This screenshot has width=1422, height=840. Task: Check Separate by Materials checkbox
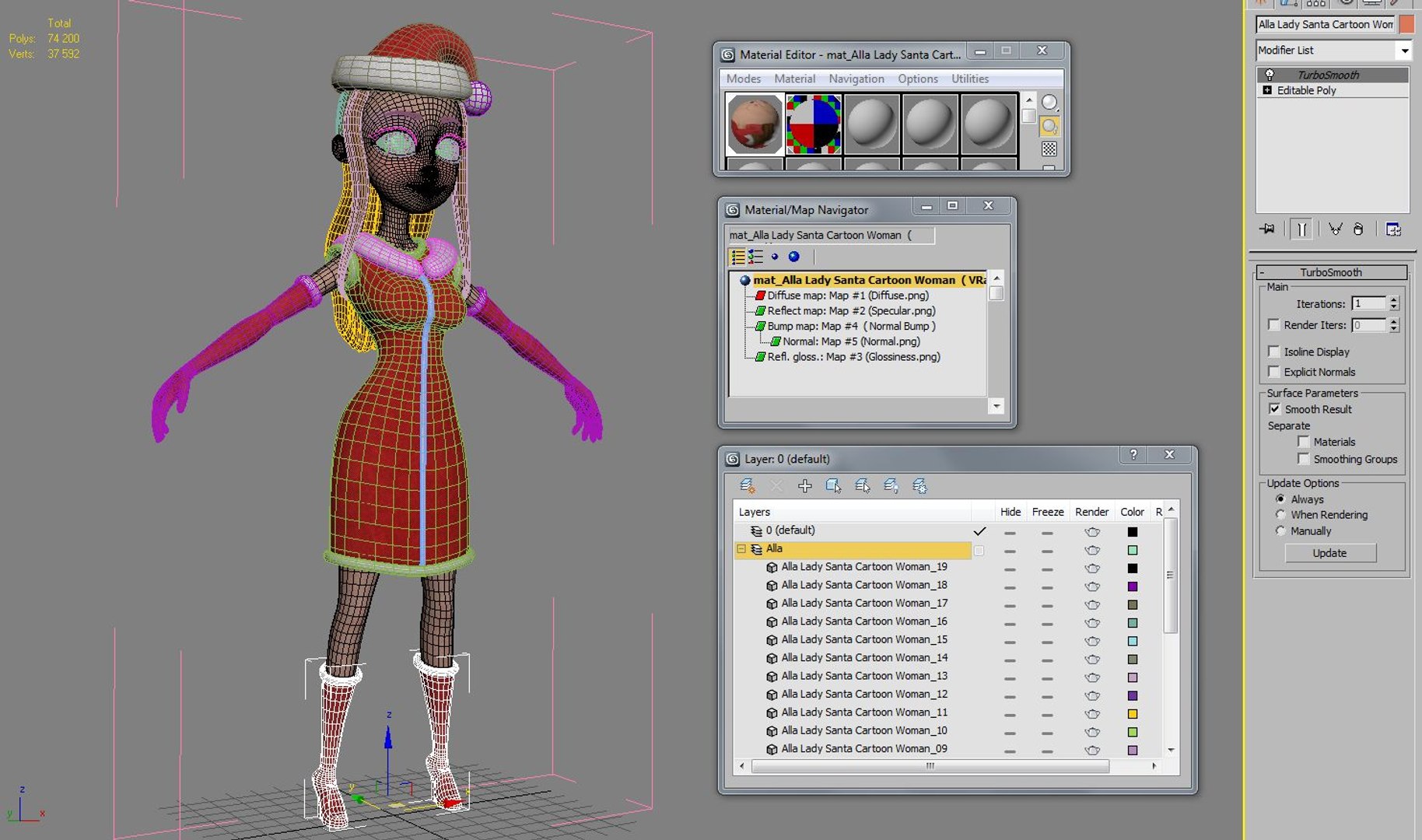[x=1303, y=442]
